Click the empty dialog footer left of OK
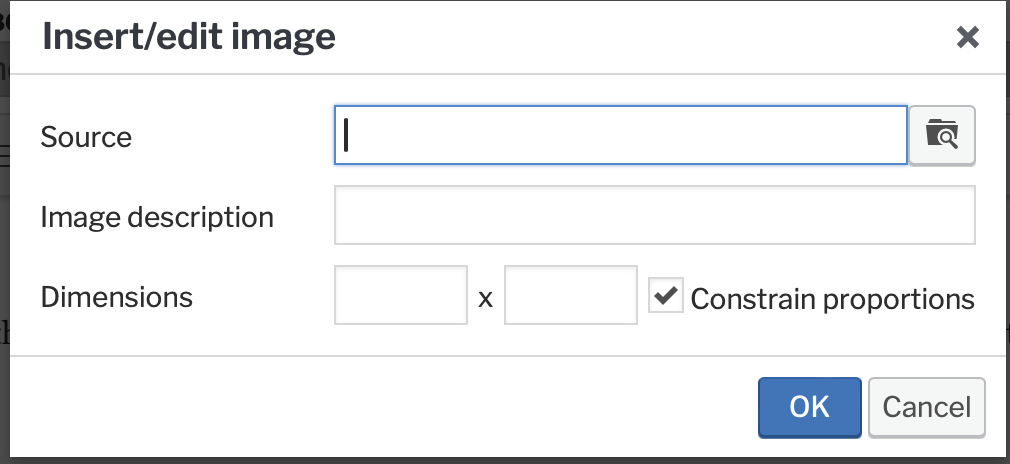1010x464 pixels. coord(400,407)
